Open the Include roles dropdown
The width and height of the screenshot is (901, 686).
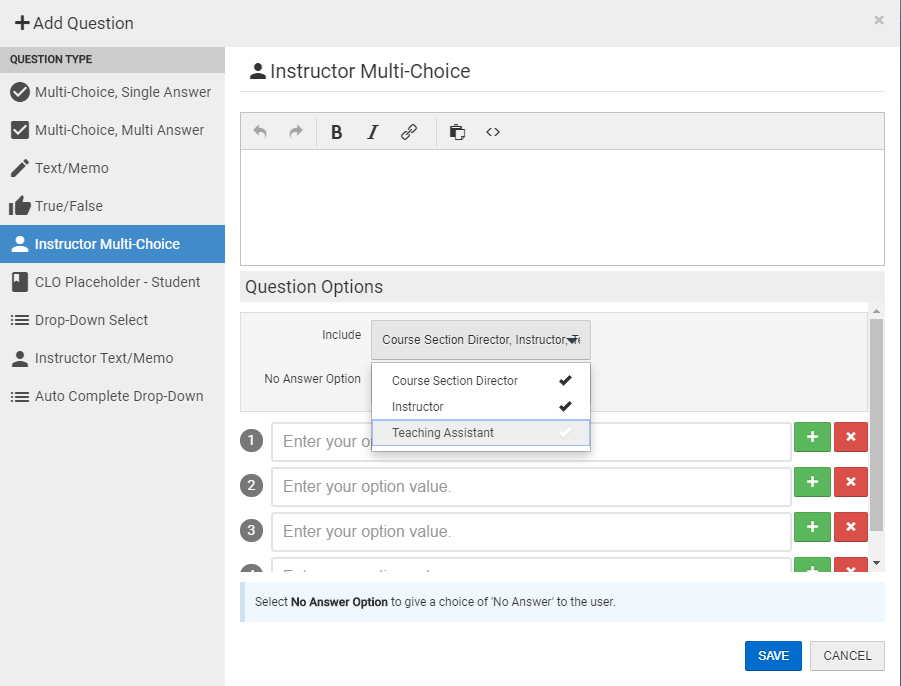coord(480,340)
